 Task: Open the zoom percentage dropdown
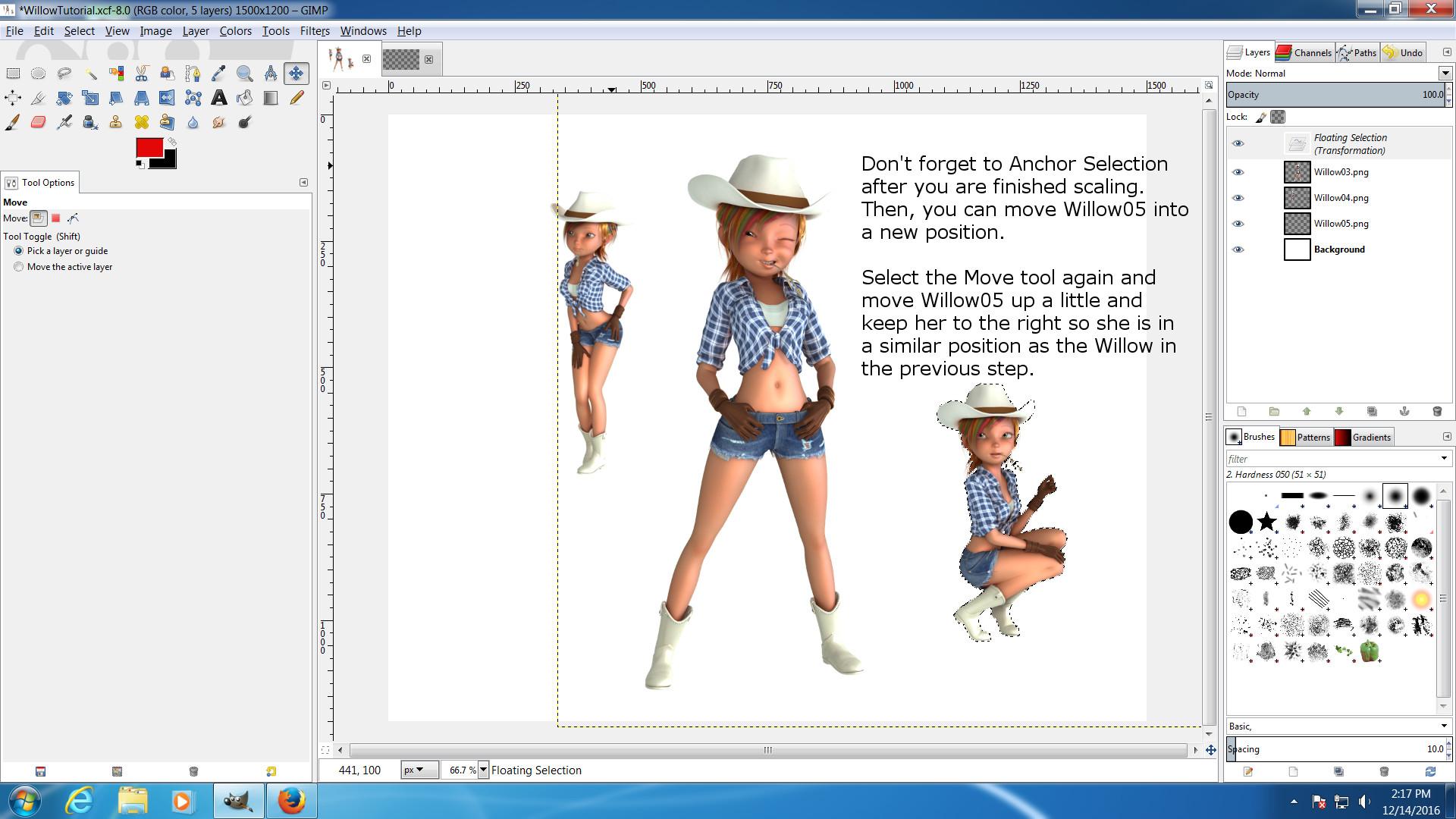(x=483, y=770)
